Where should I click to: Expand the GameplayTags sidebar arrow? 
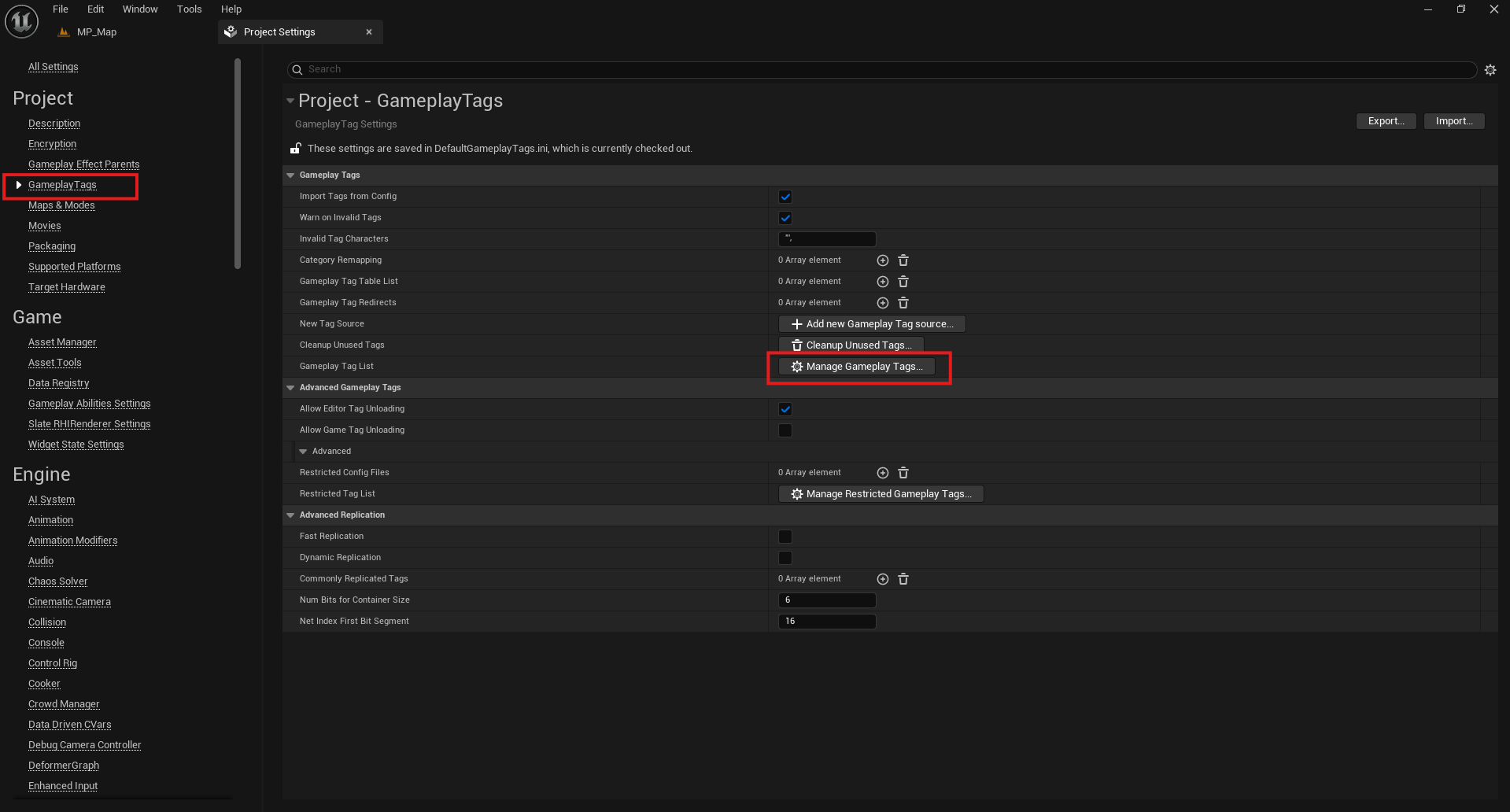(19, 185)
